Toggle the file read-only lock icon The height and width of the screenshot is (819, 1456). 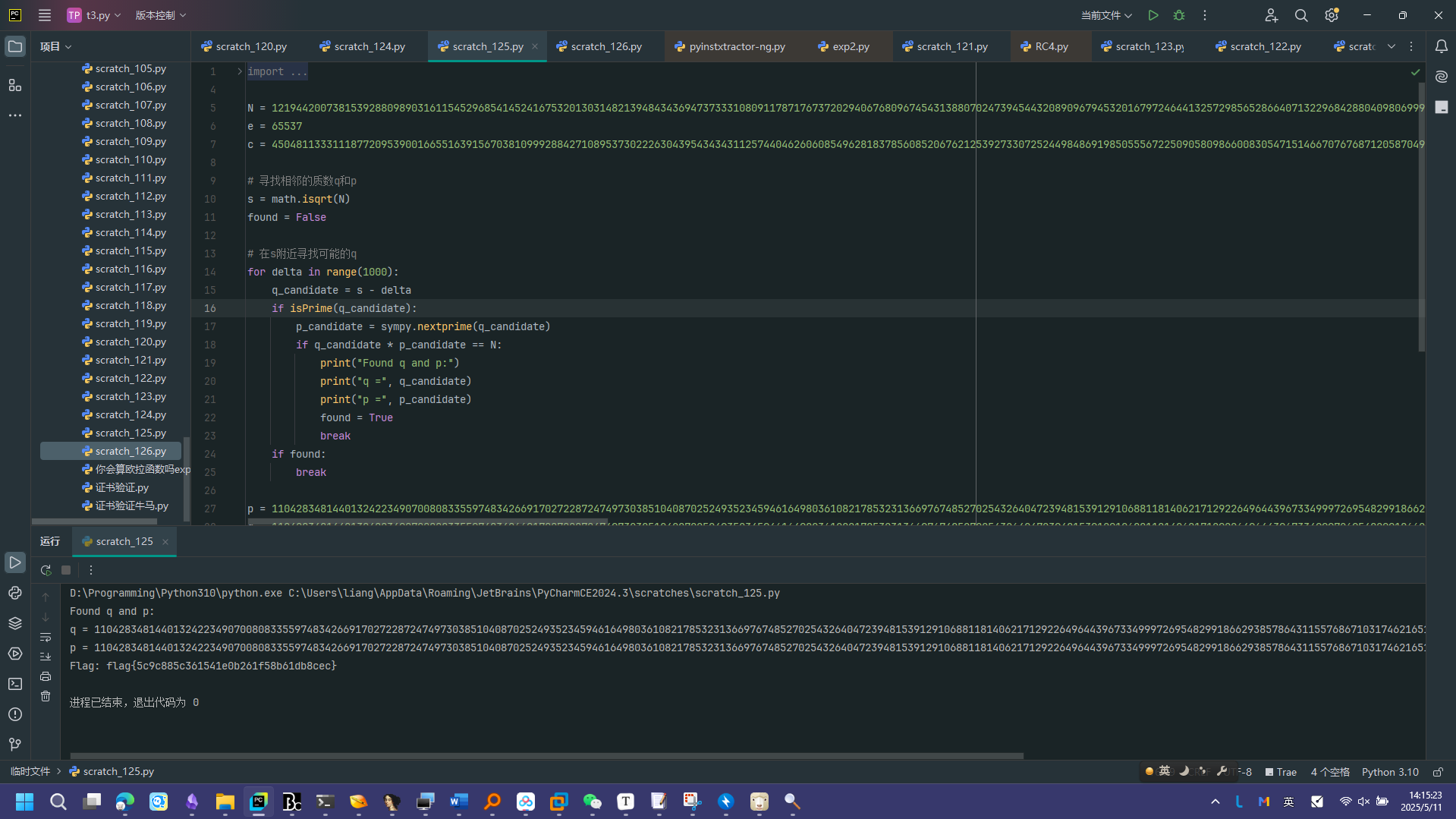click(1437, 772)
